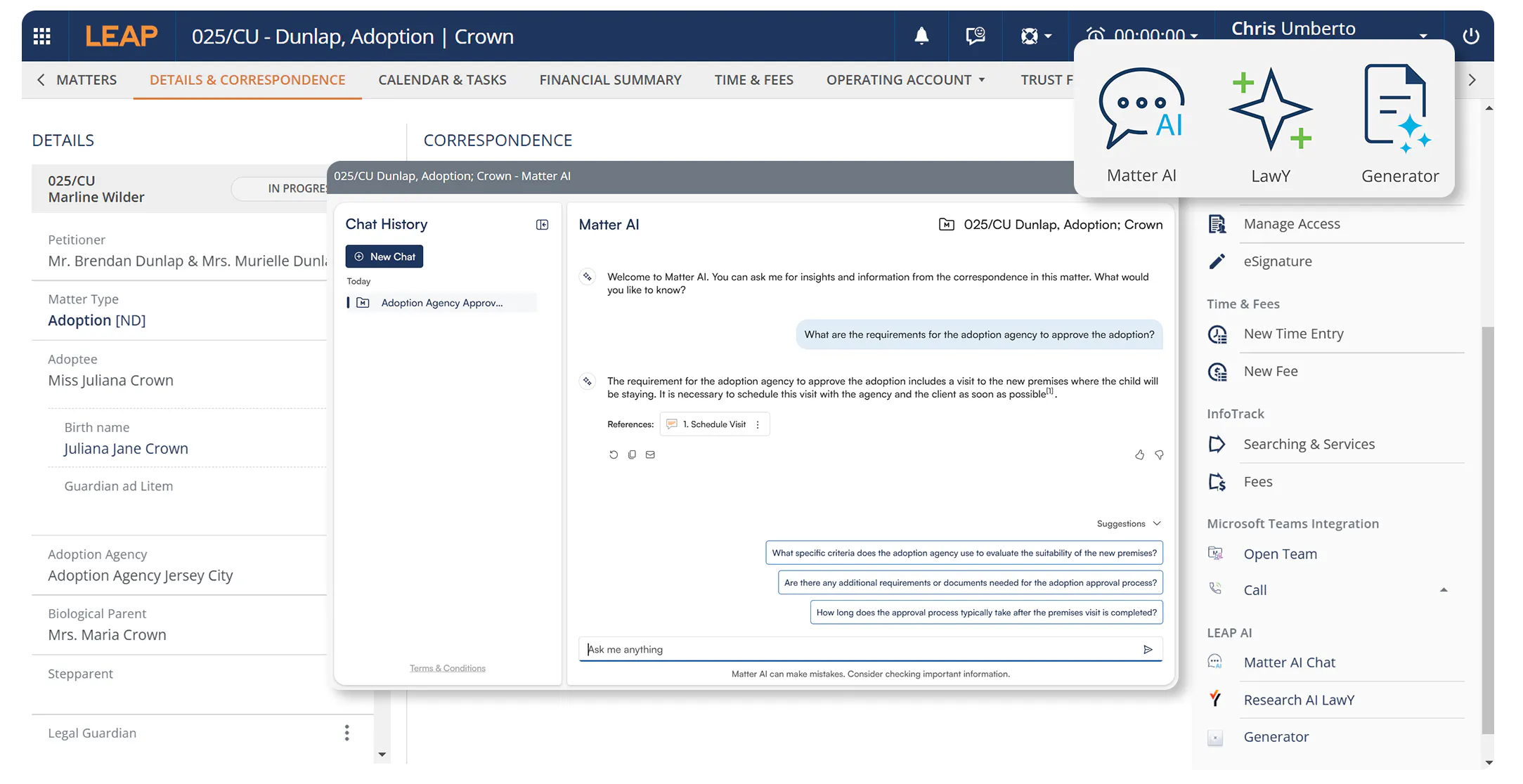Open the notifications bell
The height and width of the screenshot is (784, 1523).
coord(921,35)
